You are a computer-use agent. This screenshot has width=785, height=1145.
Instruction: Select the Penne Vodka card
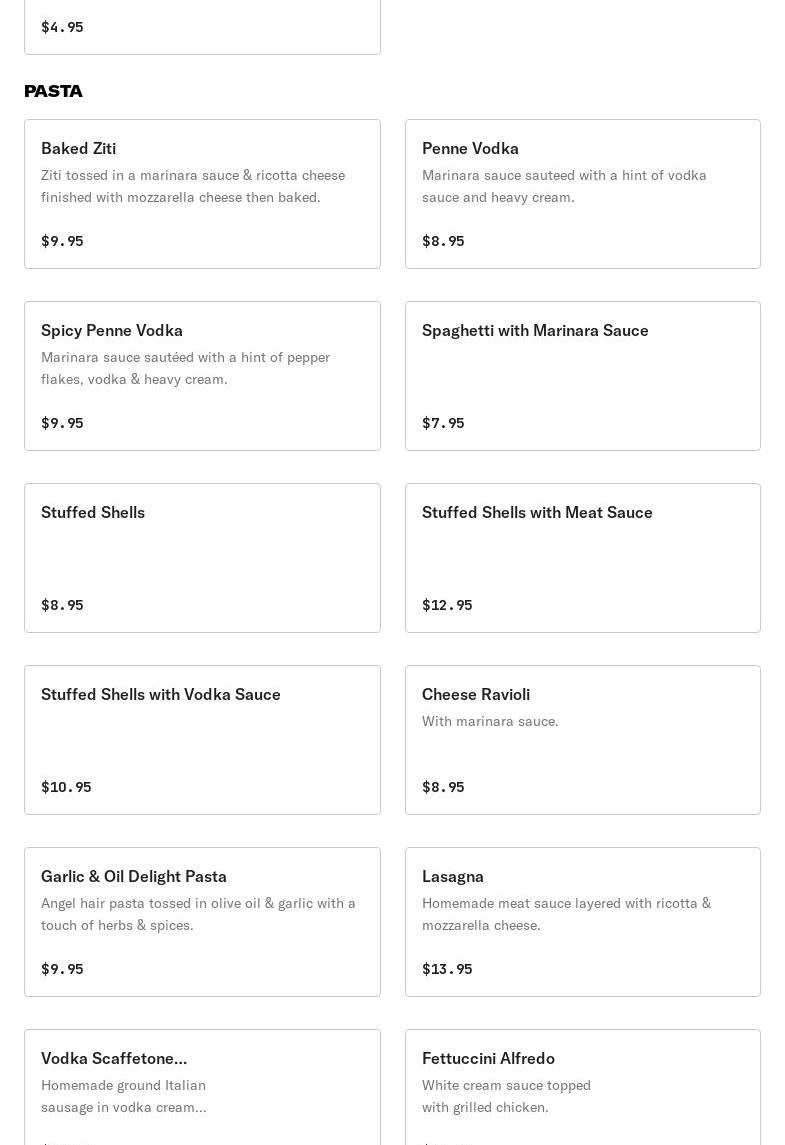tap(583, 194)
